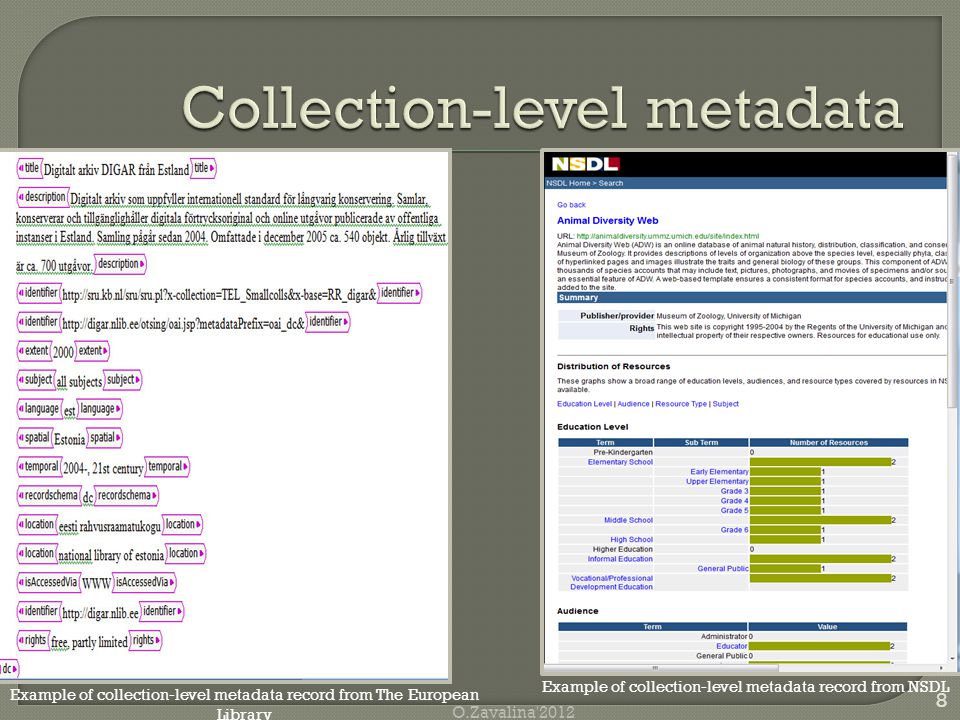Open the Grade 3 sub term link
The height and width of the screenshot is (720, 960).
tap(734, 491)
